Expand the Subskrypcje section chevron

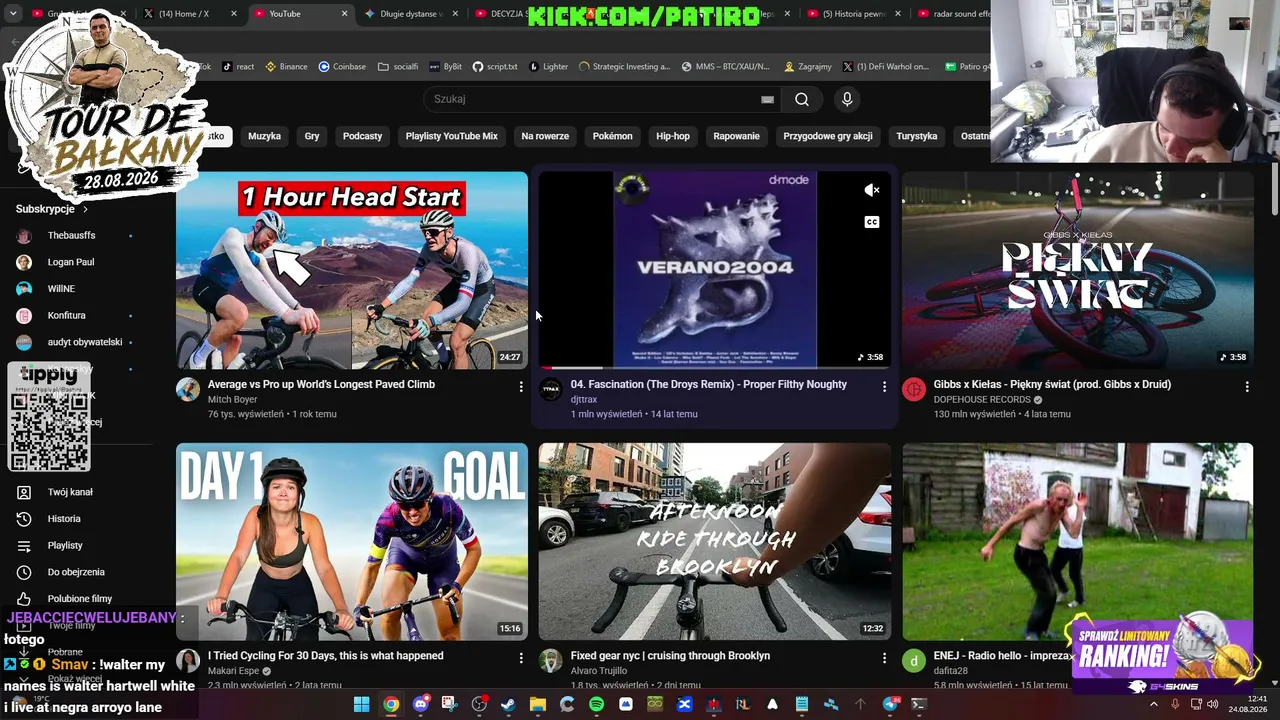click(85, 209)
